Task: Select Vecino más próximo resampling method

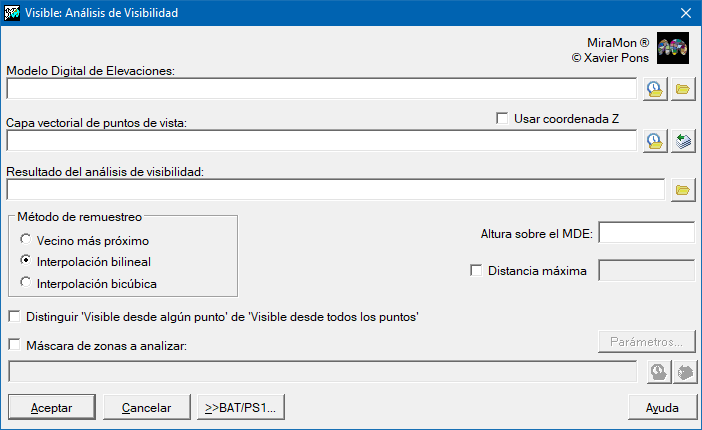Action: click(x=25, y=240)
